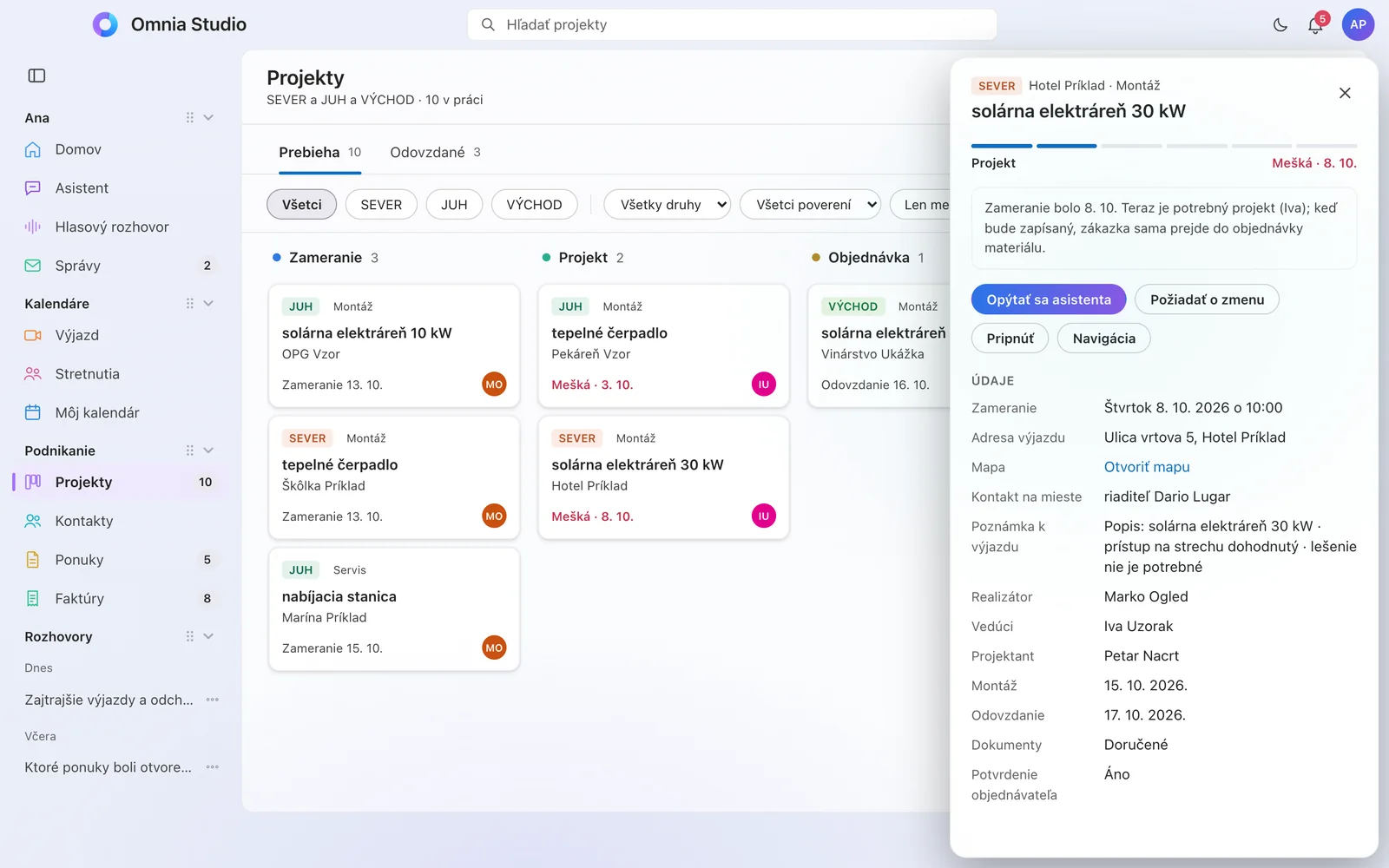Viewport: 1389px width, 868px height.
Task: Click the drag handle beside Kalendáre
Action: [x=189, y=304]
